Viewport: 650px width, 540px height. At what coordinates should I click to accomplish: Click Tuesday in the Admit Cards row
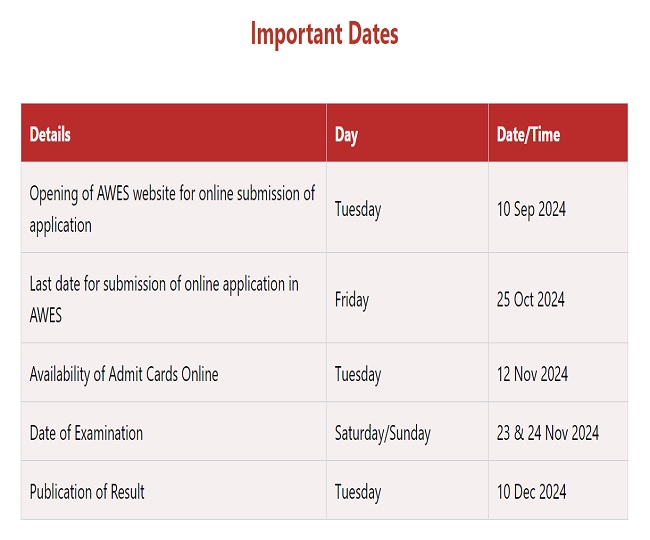click(x=358, y=374)
